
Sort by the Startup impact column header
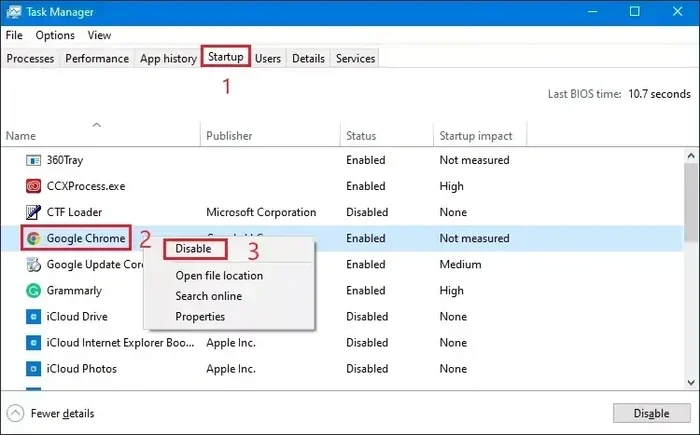[476, 136]
